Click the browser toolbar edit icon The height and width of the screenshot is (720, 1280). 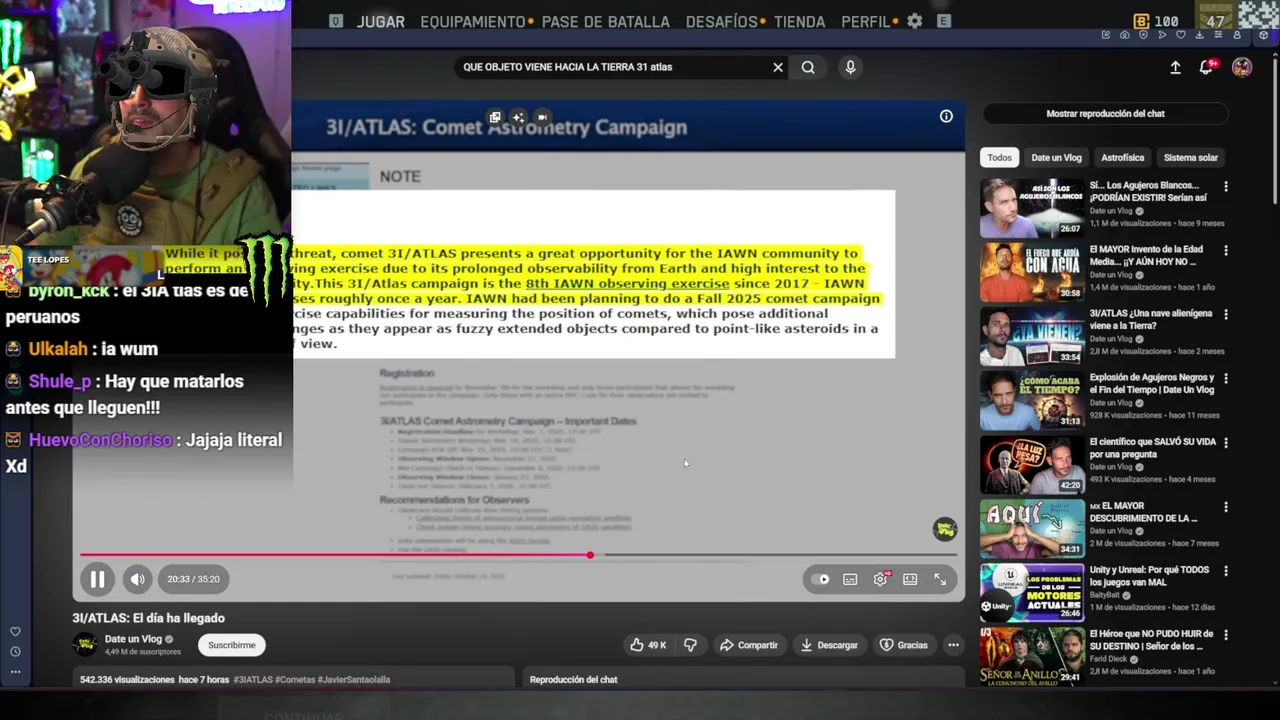[1106, 35]
